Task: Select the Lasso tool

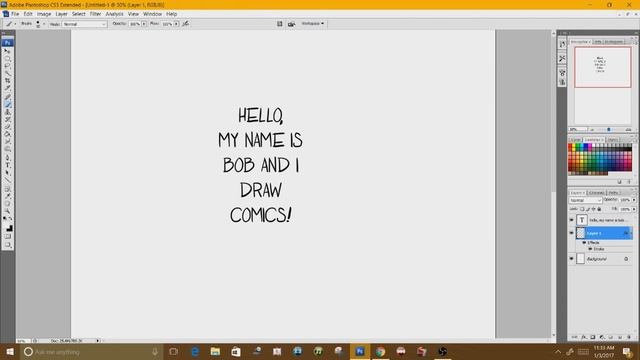Action: [x=7, y=66]
